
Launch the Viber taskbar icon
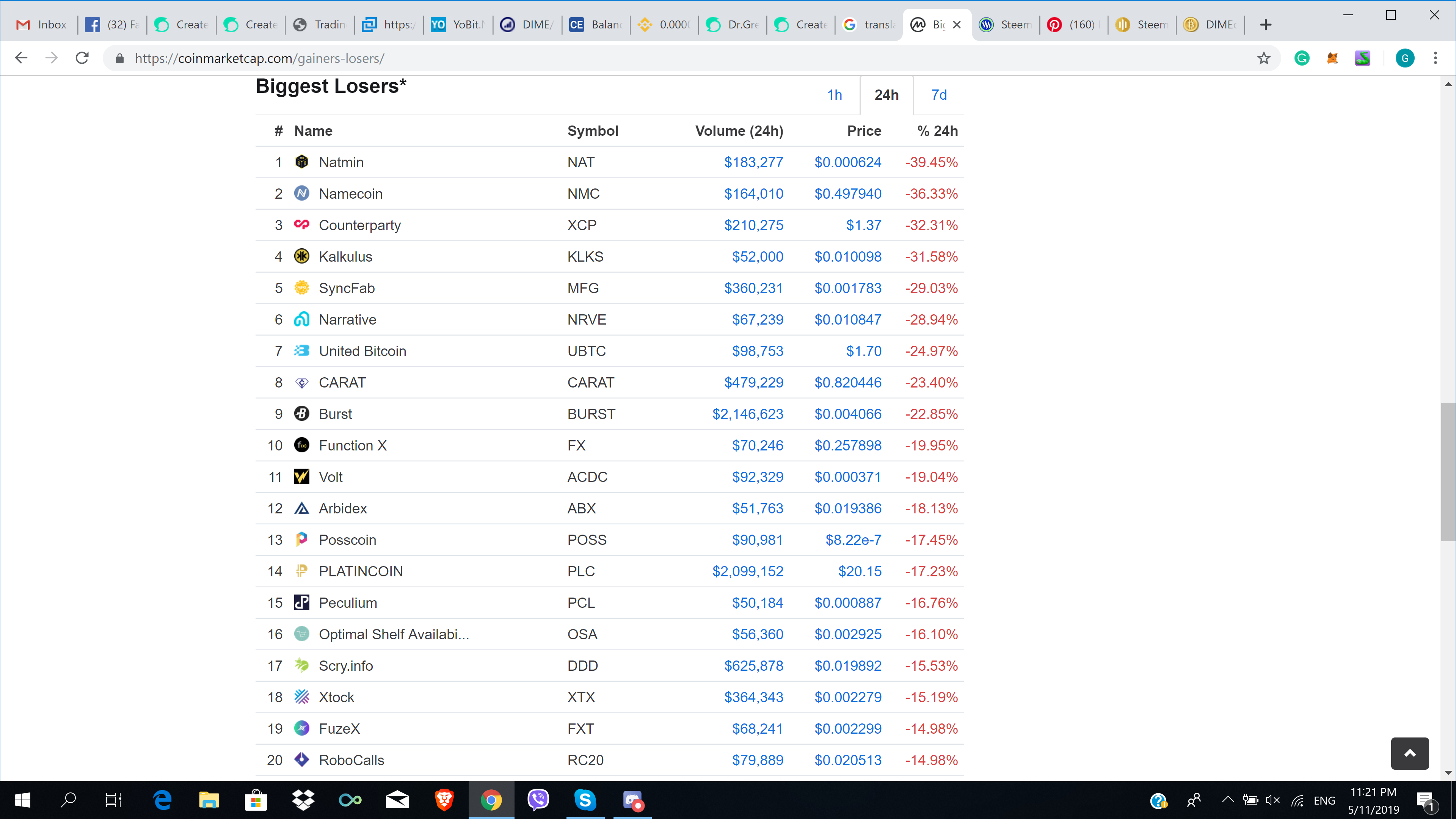point(538,800)
